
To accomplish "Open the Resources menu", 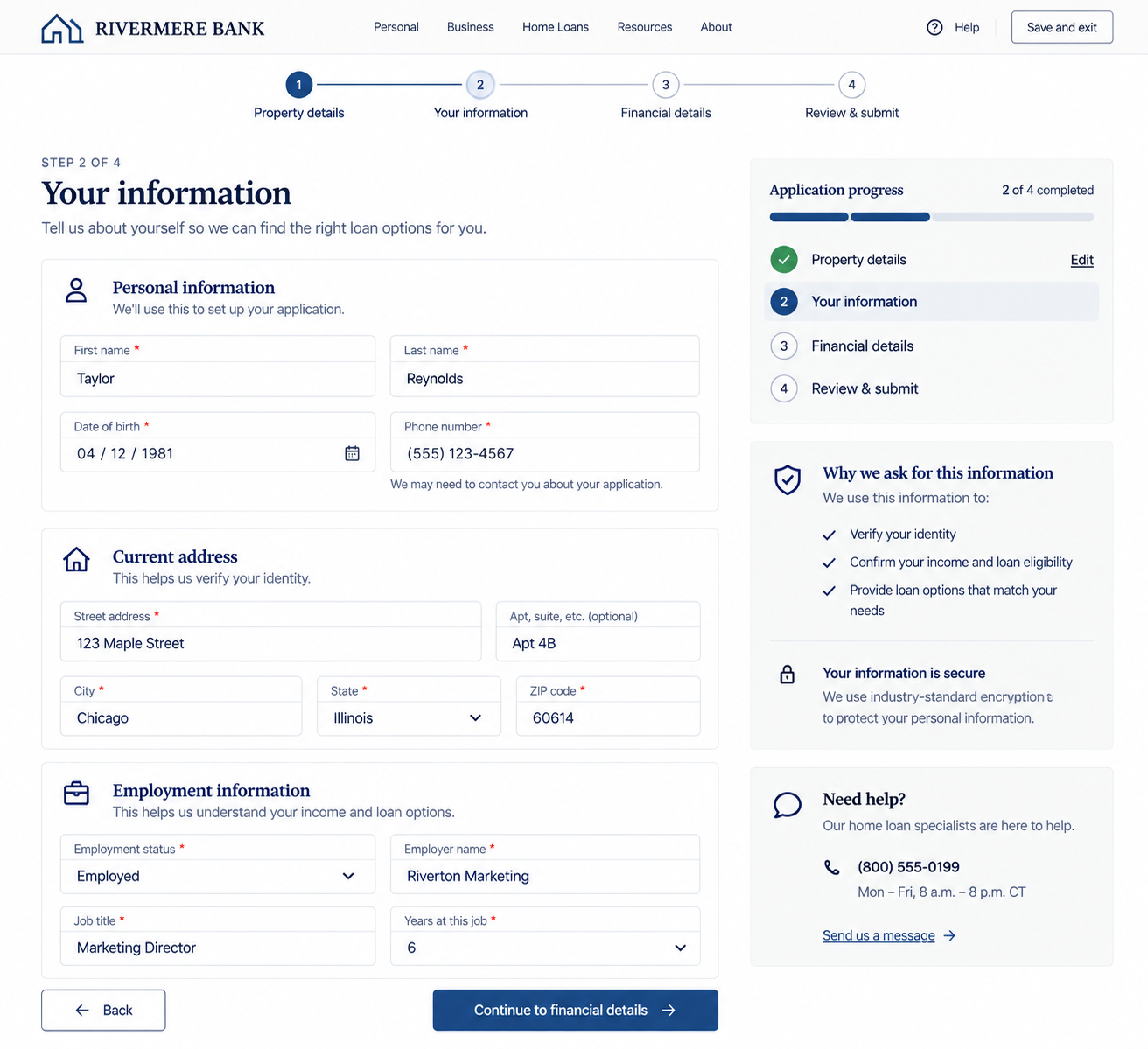I will click(645, 27).
